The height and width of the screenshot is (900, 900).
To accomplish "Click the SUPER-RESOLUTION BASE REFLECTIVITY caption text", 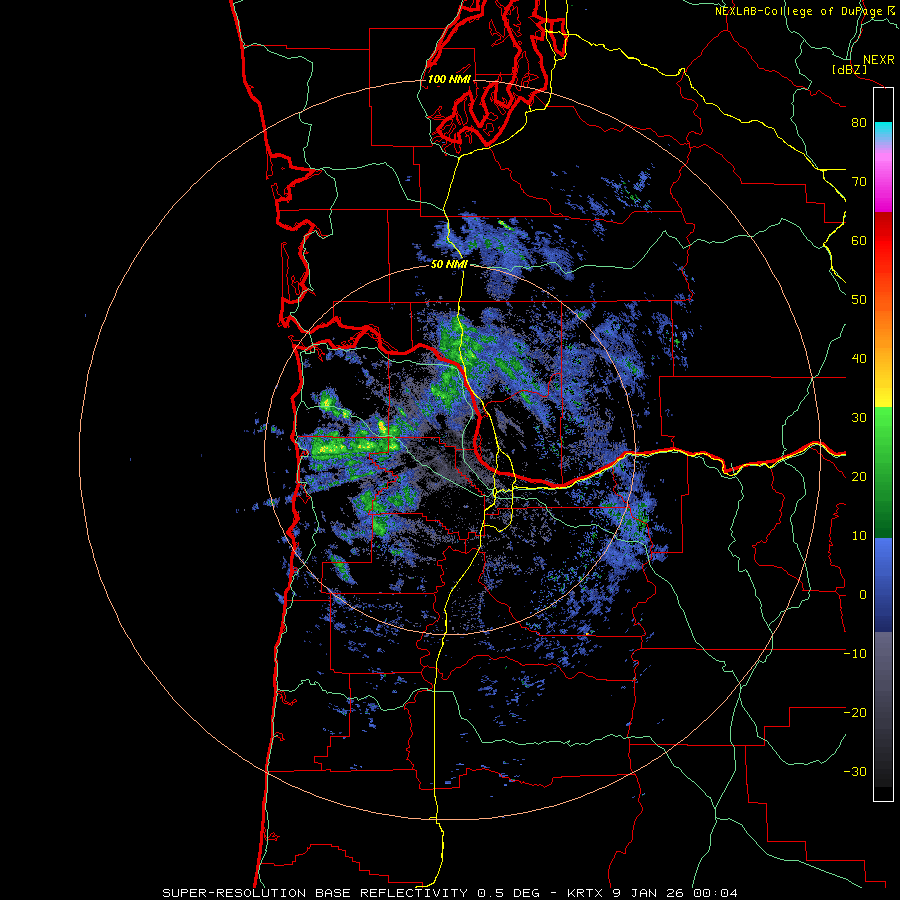I will click(315, 893).
